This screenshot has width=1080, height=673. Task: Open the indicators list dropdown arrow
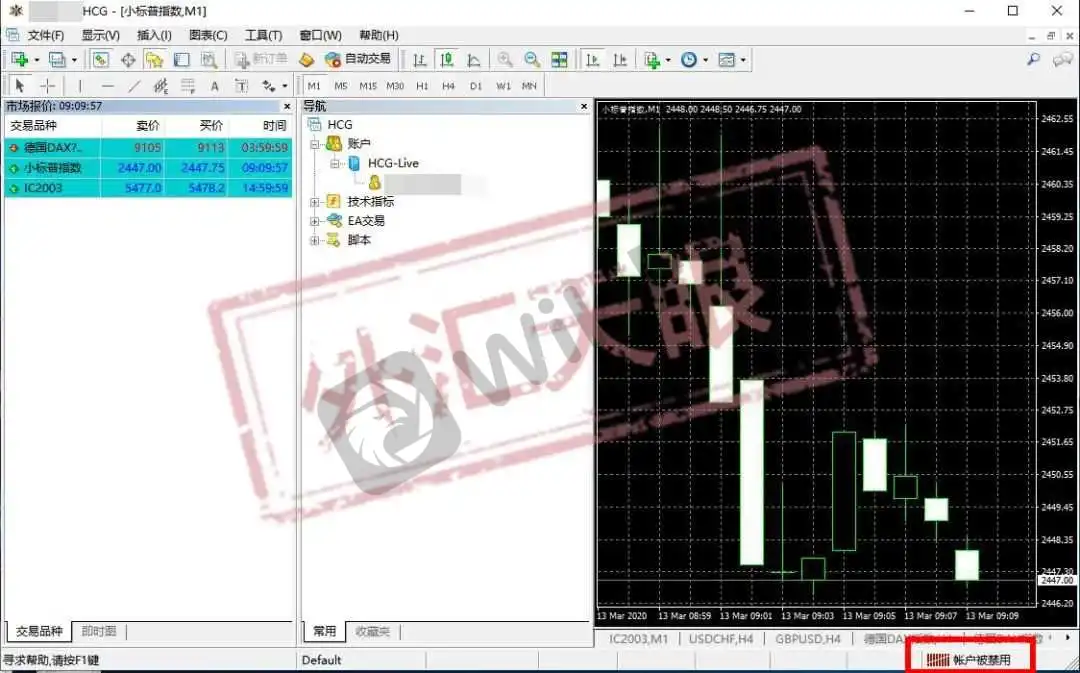(668, 61)
